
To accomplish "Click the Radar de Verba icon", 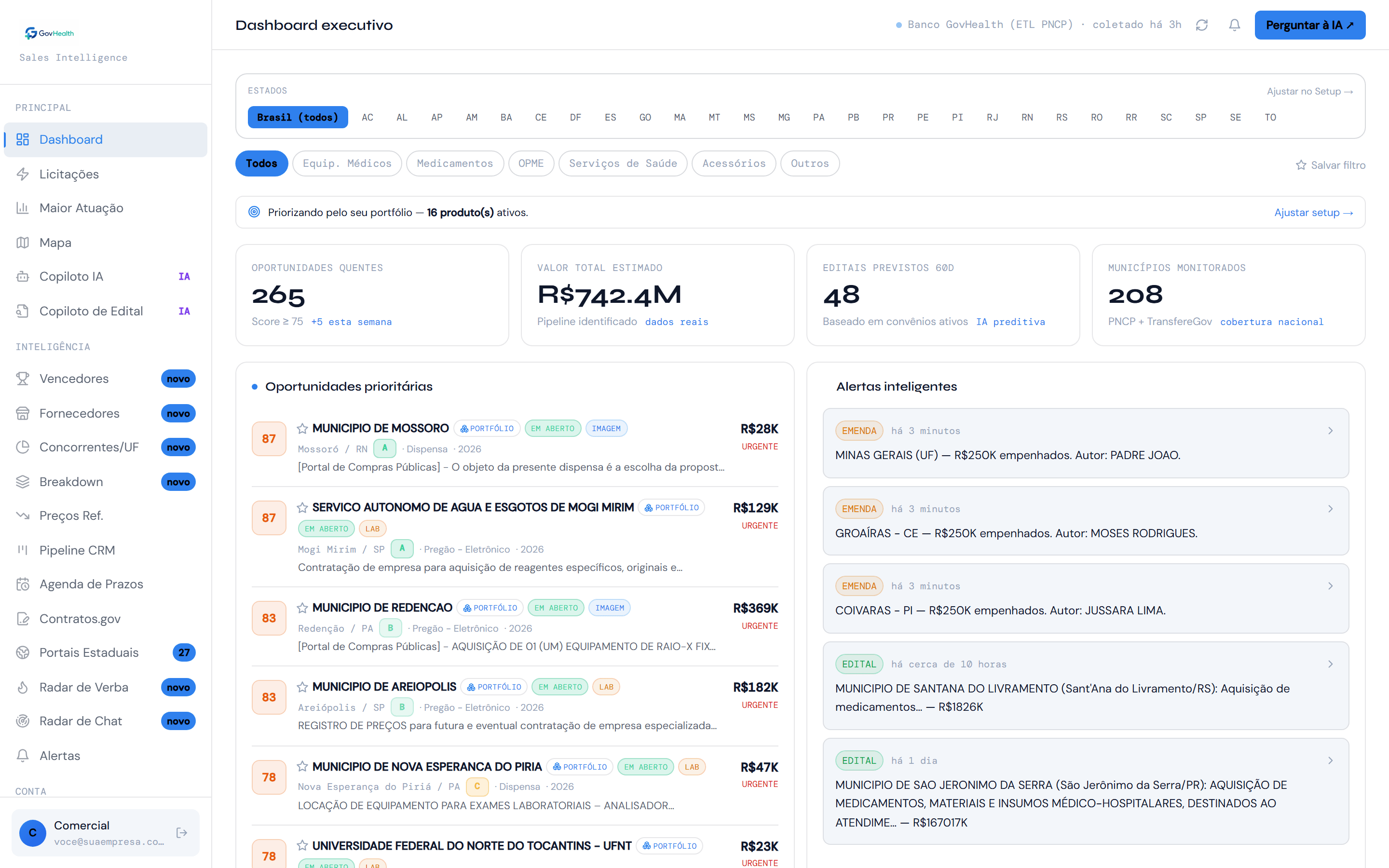I will pos(22,687).
